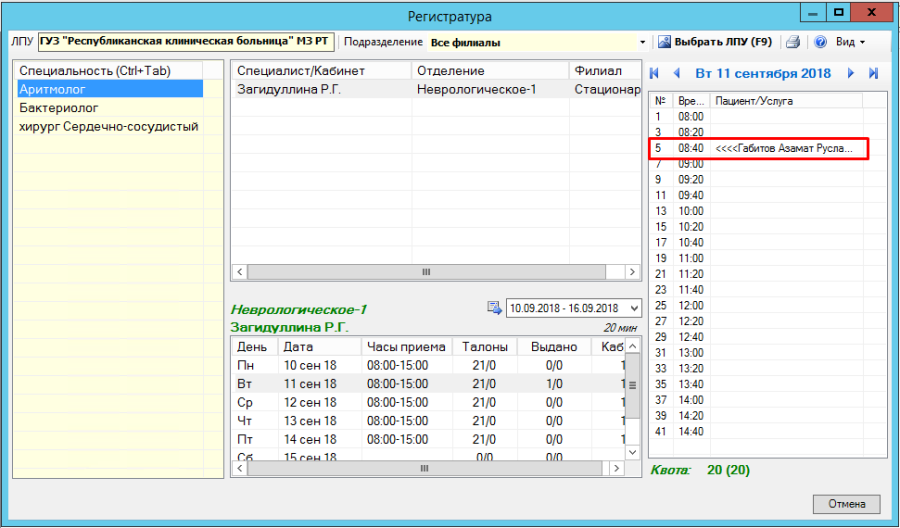Click the Талоны column header
900x528 pixels.
(485, 347)
